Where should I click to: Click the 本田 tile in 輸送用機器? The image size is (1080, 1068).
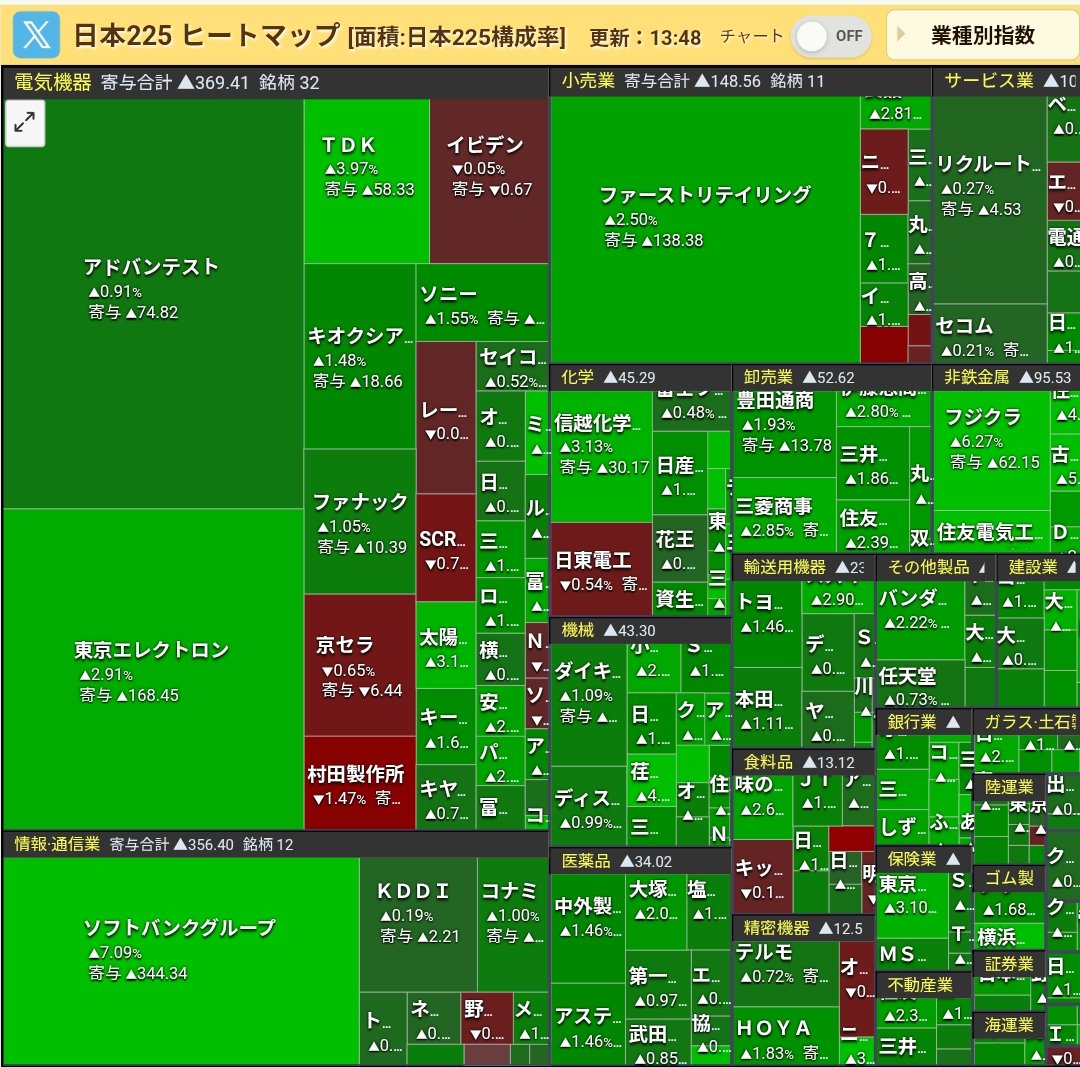point(767,709)
